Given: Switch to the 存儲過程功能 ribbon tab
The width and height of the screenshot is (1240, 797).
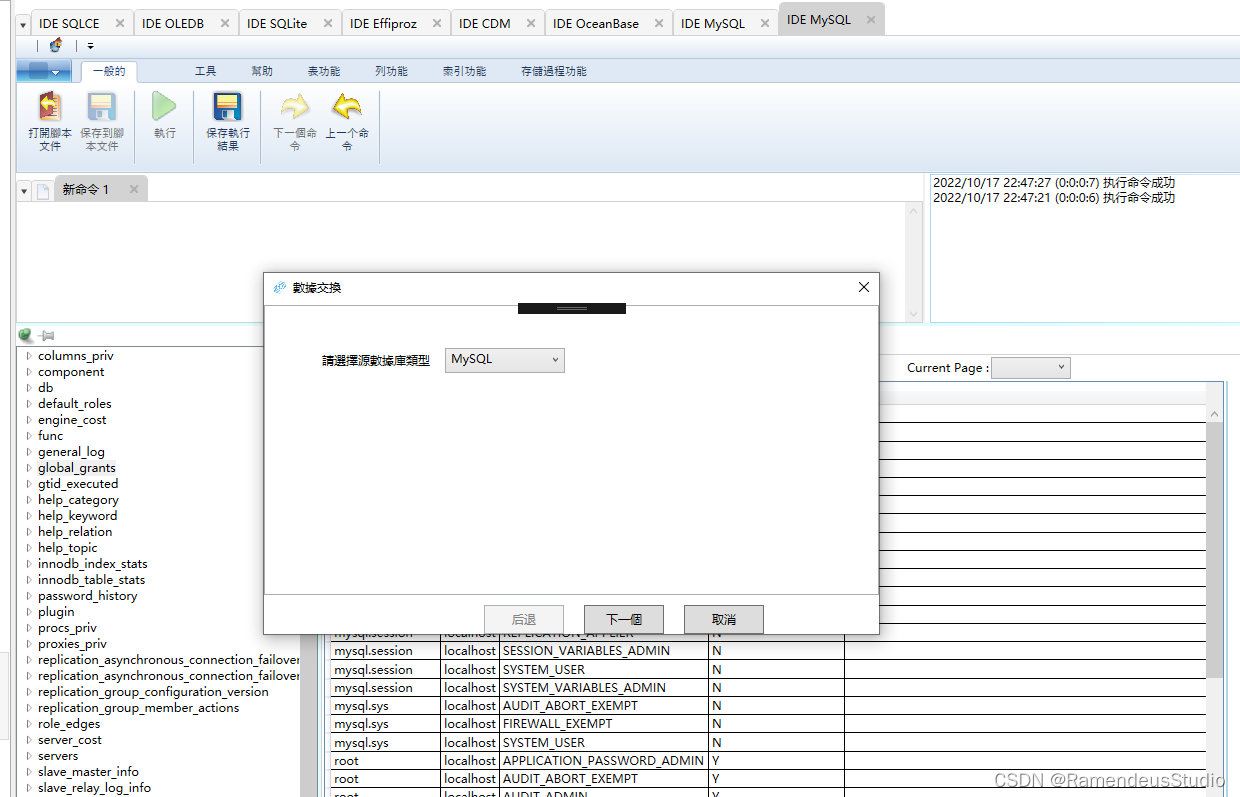Looking at the screenshot, I should point(554,71).
